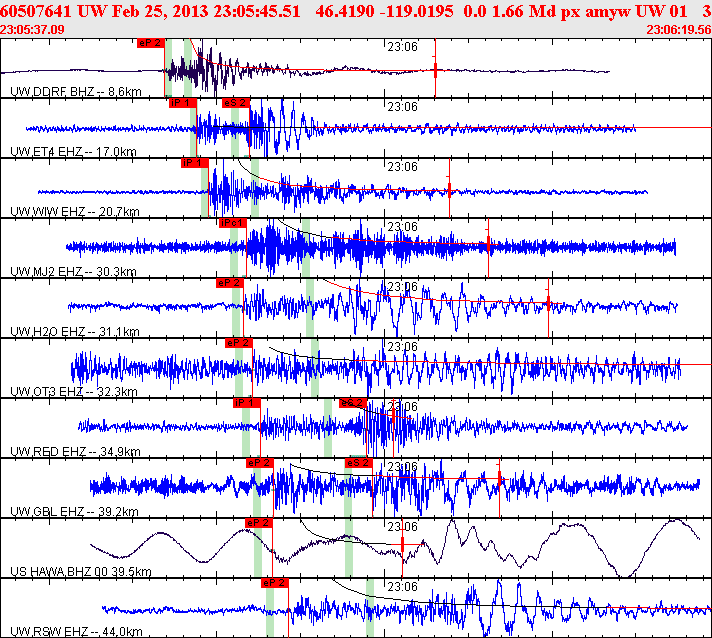Select the UW.MJ2.EHZ -- 30.3km station label
The width and height of the screenshot is (712, 638).
pyautogui.click(x=73, y=272)
